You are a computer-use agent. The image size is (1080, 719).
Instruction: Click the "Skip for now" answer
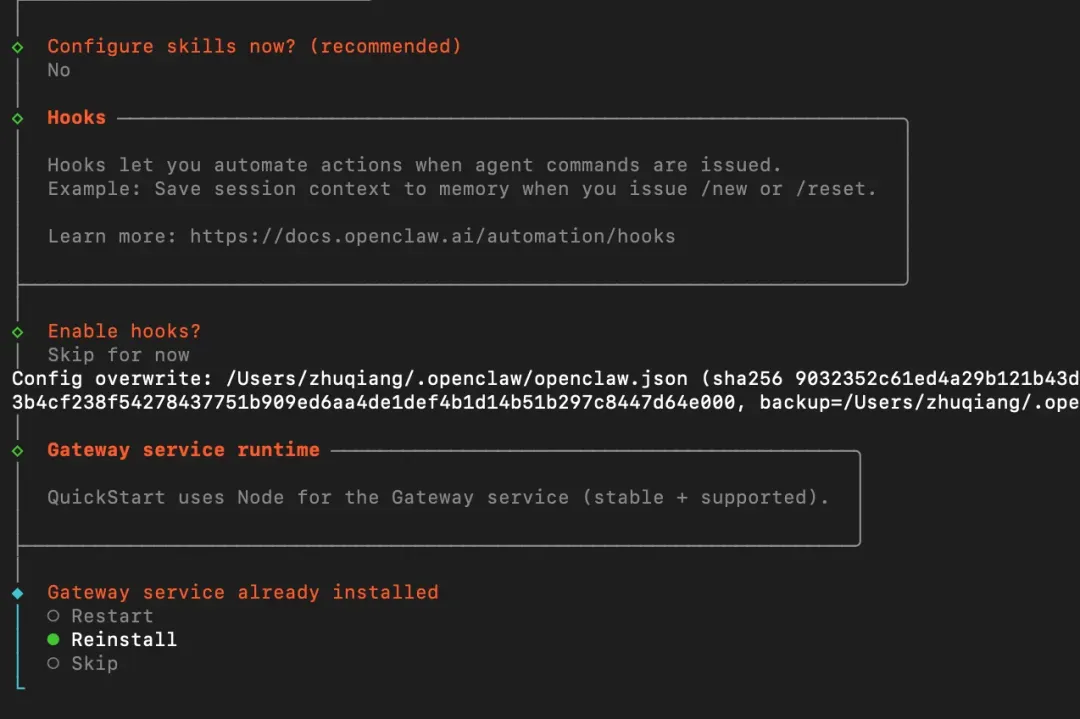(118, 355)
